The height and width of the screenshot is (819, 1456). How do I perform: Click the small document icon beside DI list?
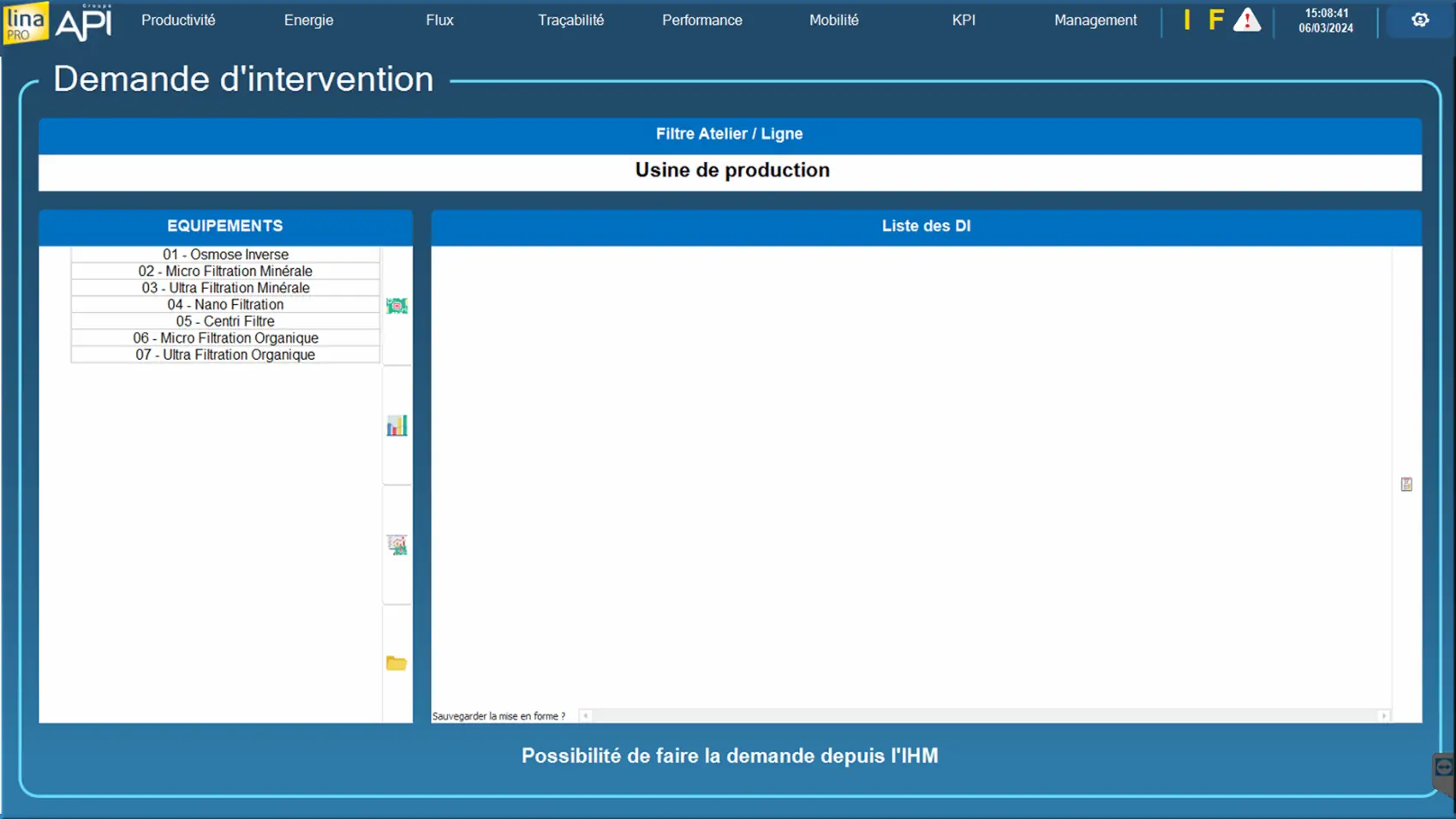pyautogui.click(x=1406, y=485)
